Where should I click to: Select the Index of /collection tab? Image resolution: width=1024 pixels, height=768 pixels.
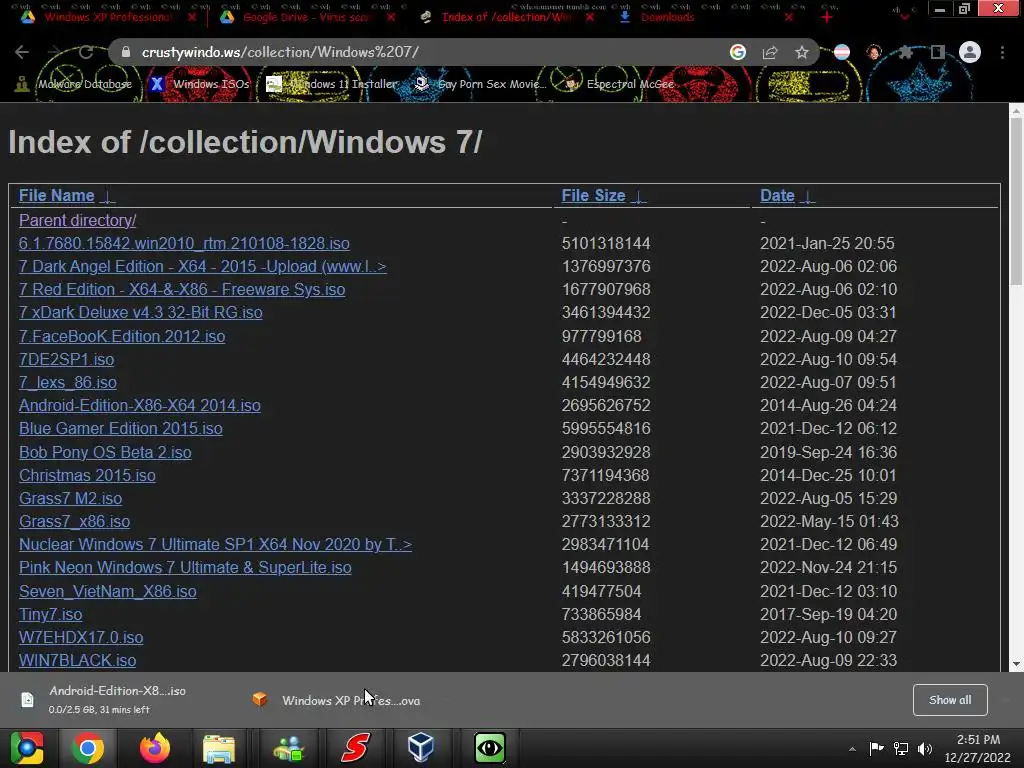click(506, 17)
